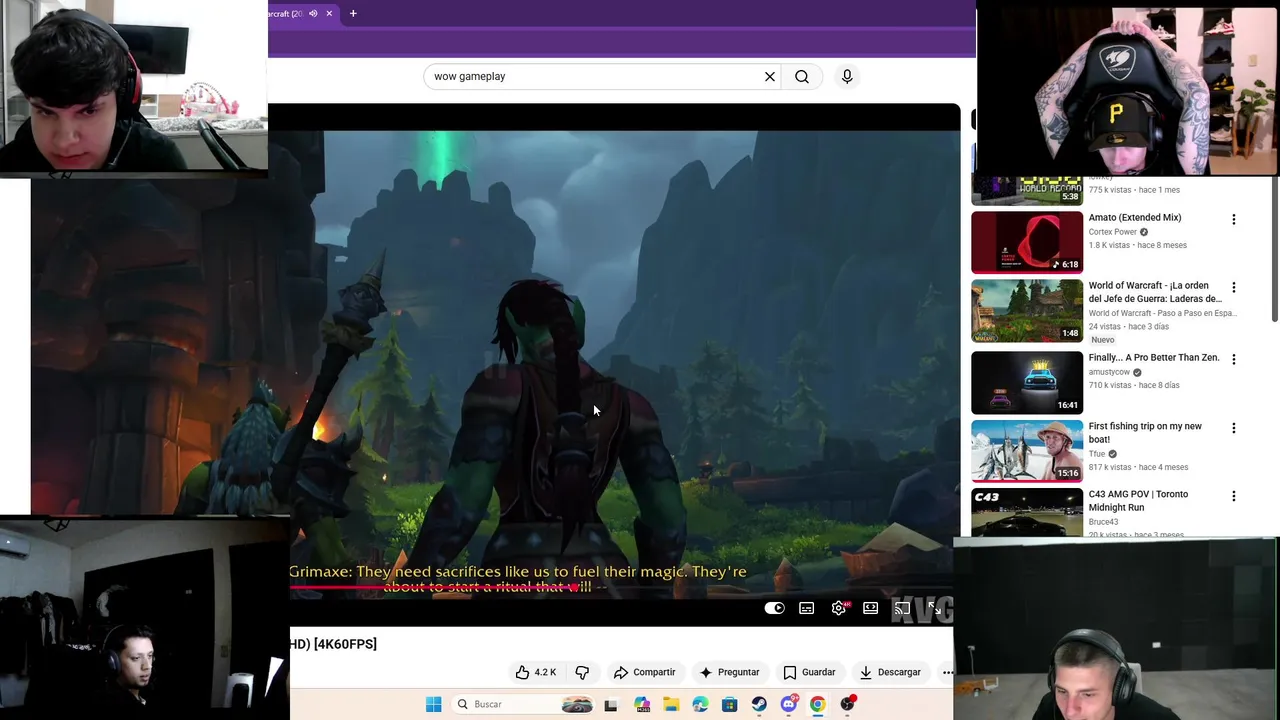This screenshot has height=720, width=1280.
Task: Open options for First fishing trip video
Action: (1233, 428)
